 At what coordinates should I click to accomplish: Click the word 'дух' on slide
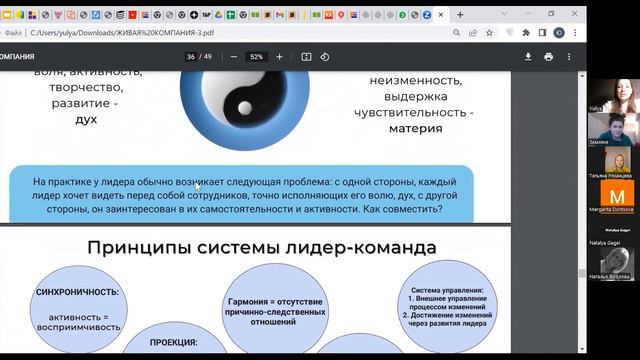(86, 120)
